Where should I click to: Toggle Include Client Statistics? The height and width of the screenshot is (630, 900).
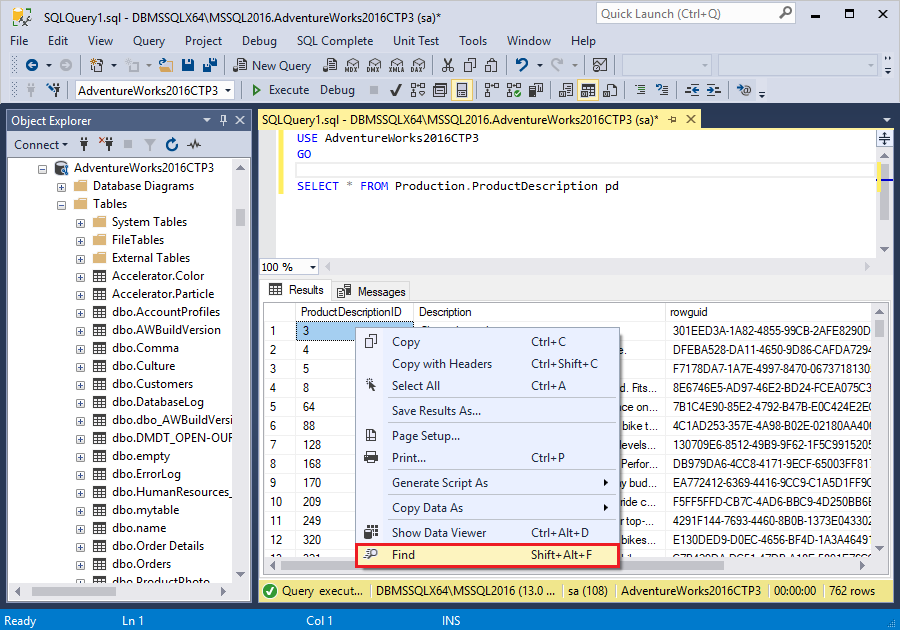pyautogui.click(x=536, y=90)
